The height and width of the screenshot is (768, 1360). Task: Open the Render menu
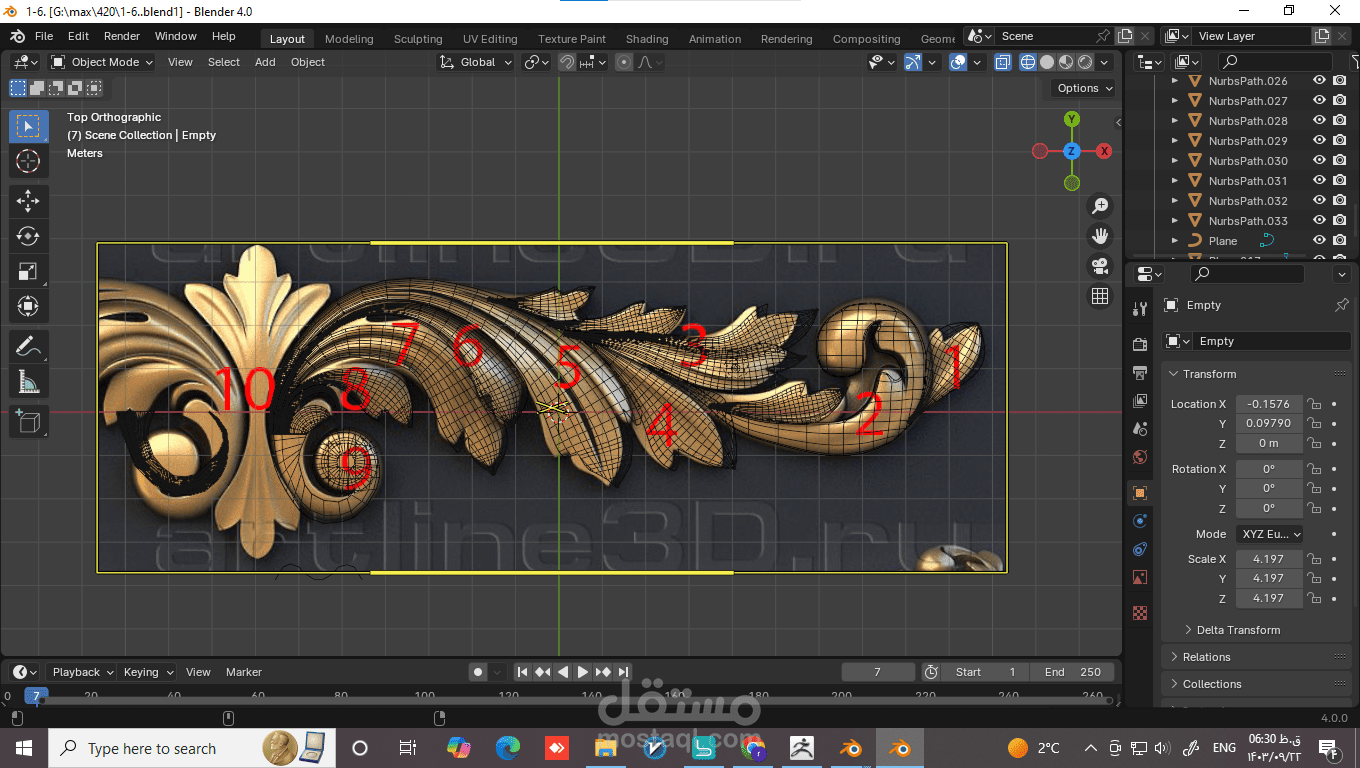(122, 36)
